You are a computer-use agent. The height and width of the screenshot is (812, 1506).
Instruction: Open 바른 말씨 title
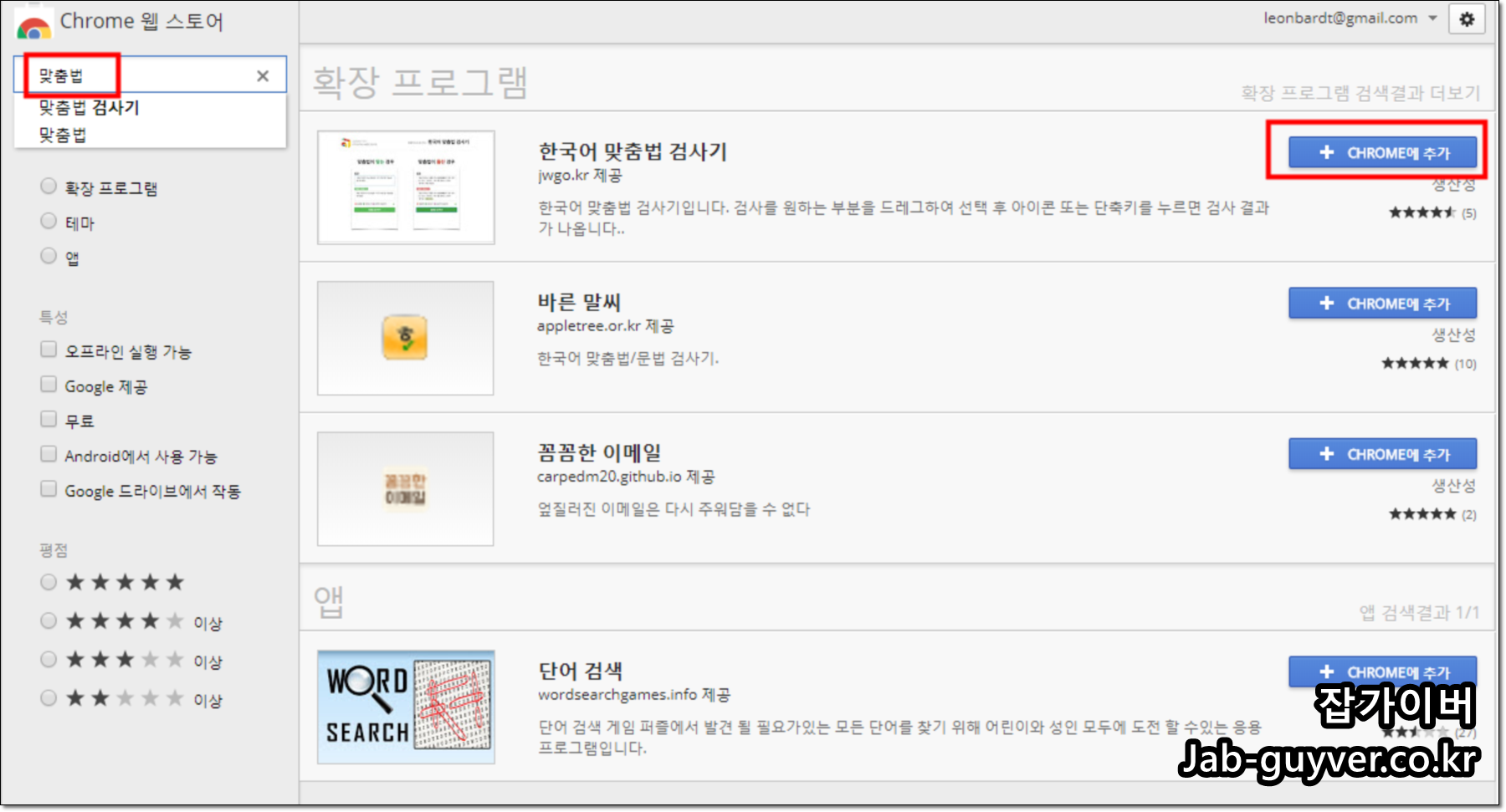[x=579, y=302]
